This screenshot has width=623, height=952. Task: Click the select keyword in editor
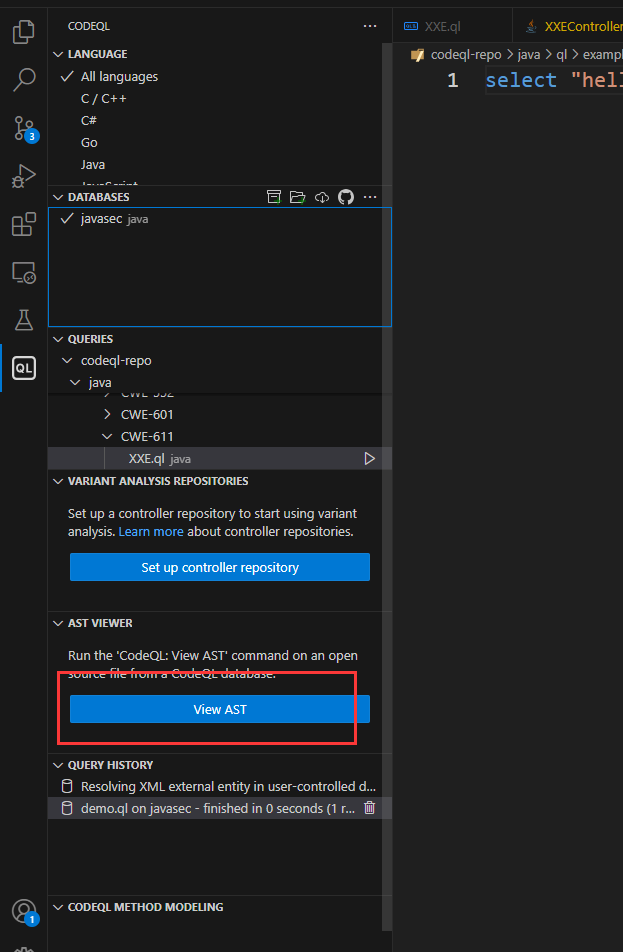[x=521, y=80]
